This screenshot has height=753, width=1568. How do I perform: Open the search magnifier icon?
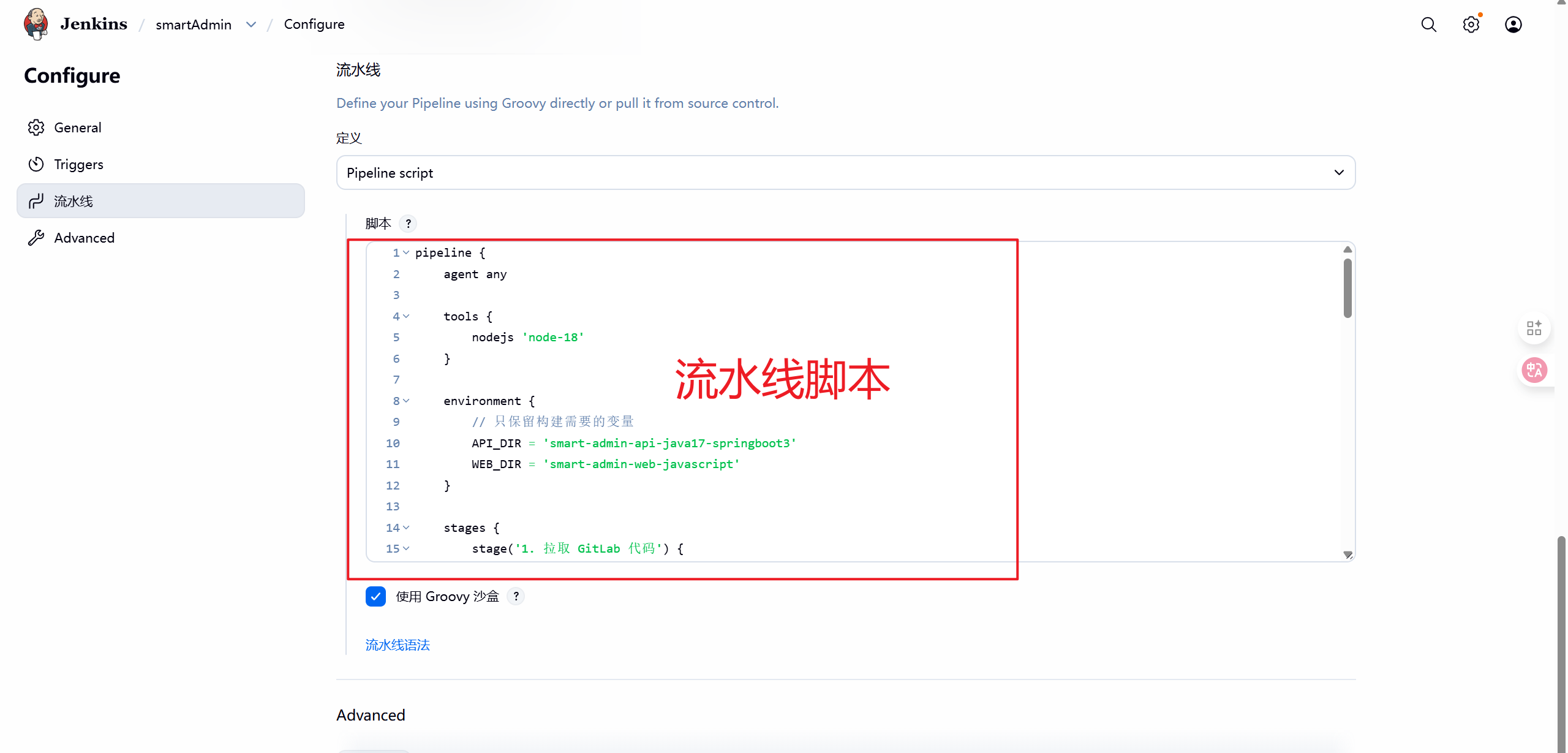pos(1428,25)
